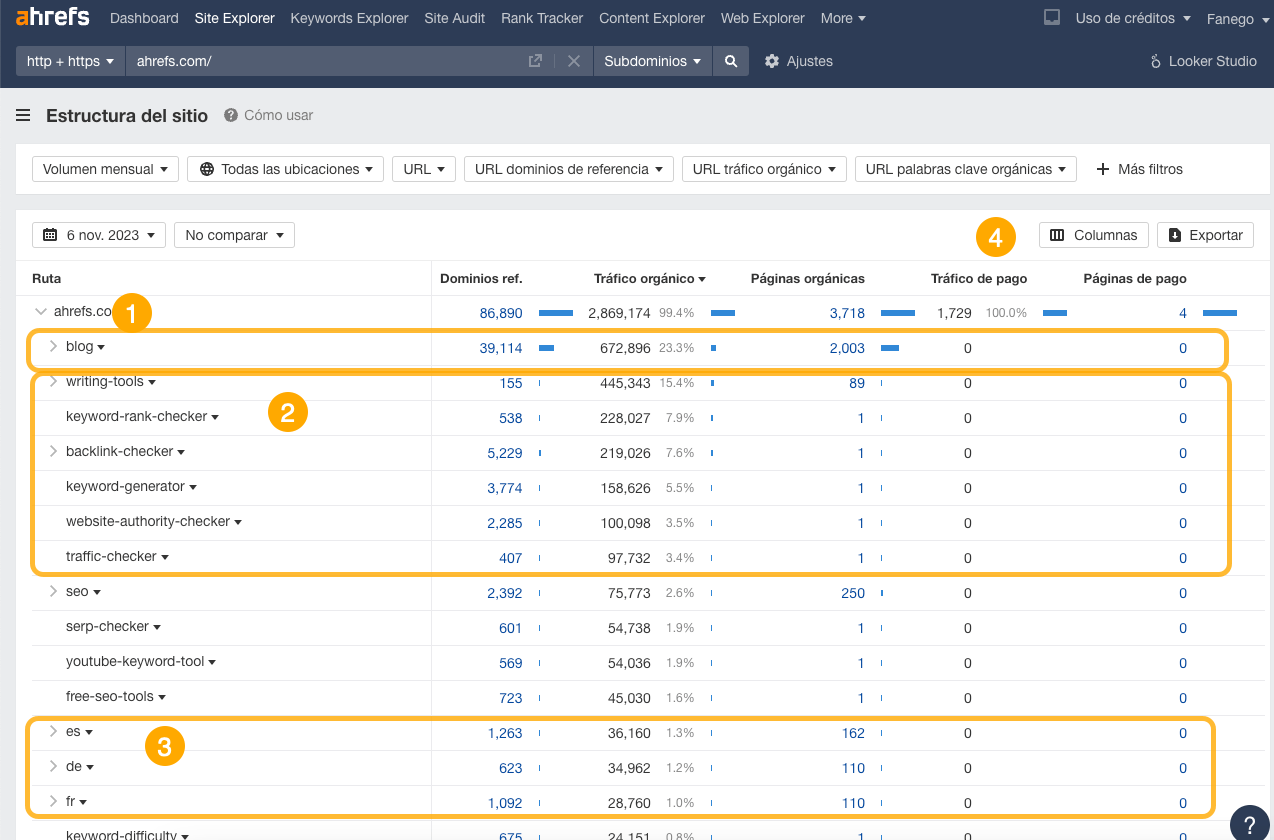1274x840 pixels.
Task: Check Uso de créditos via the monitor icon
Action: 1051,17
